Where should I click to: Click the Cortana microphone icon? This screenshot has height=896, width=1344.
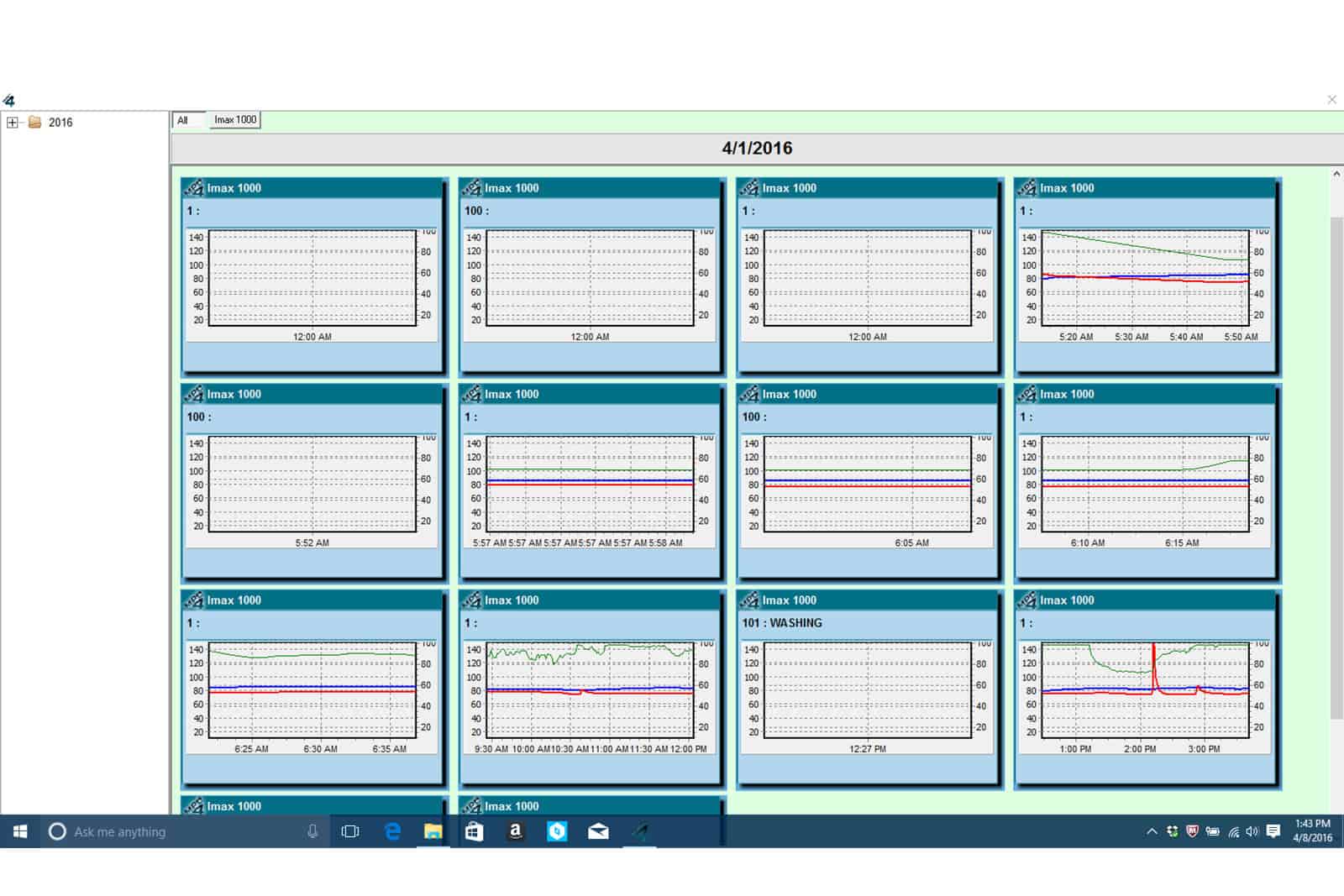312,831
